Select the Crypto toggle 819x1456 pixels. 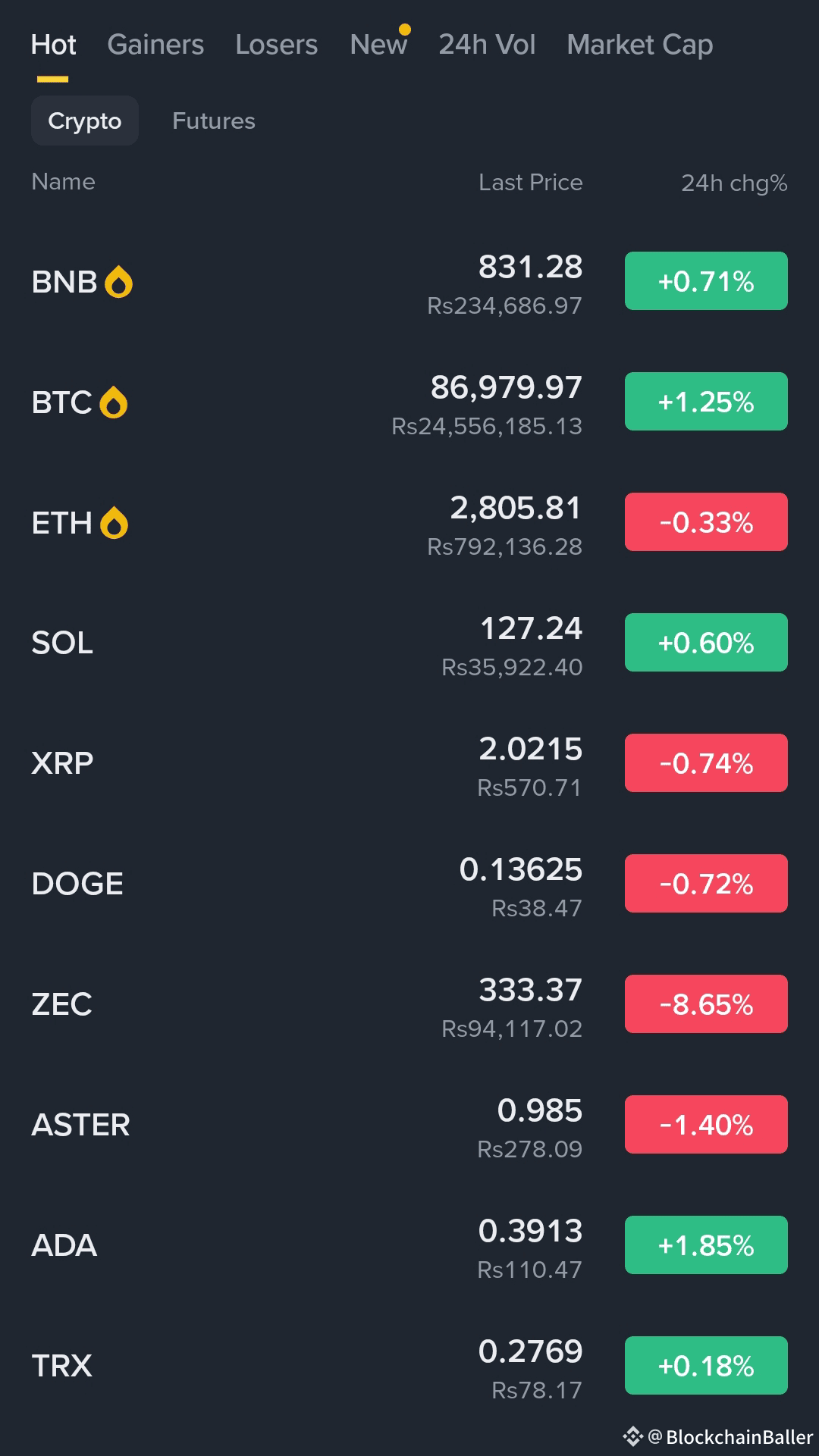pyautogui.click(x=85, y=121)
